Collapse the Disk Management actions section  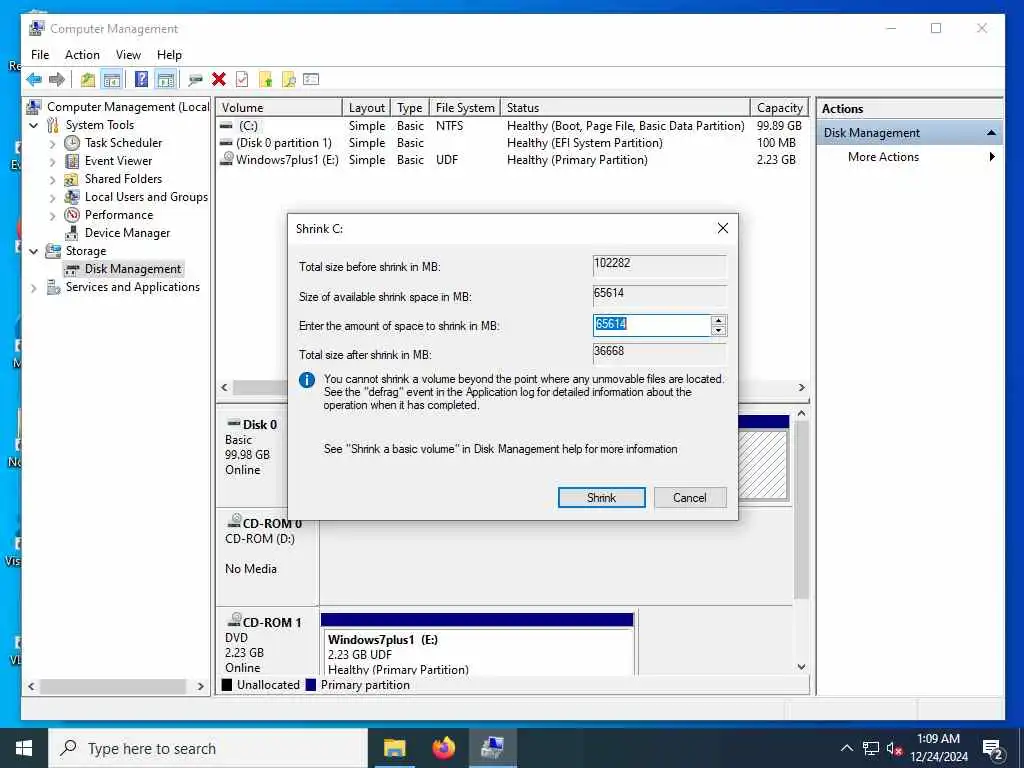click(991, 133)
